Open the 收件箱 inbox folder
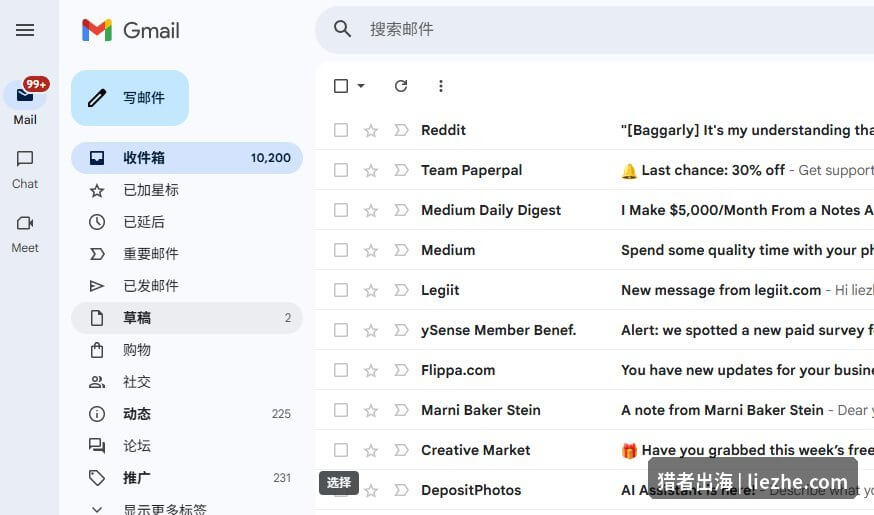Viewport: 874px width, 515px height. pos(187,158)
